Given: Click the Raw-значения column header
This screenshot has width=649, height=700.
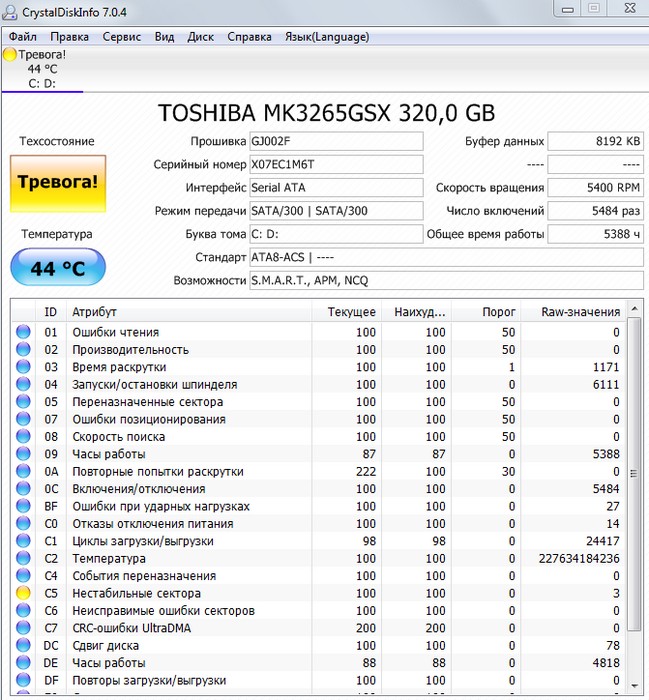Looking at the screenshot, I should tap(580, 312).
